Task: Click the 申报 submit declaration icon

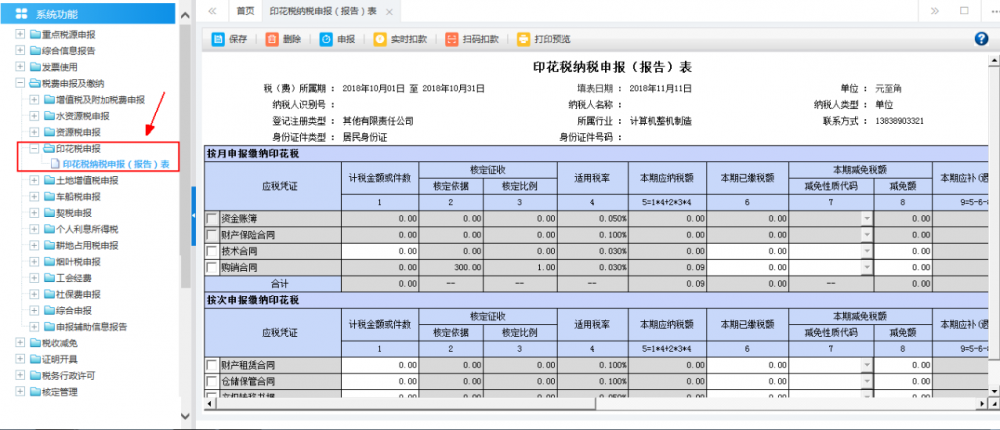Action: (326, 39)
